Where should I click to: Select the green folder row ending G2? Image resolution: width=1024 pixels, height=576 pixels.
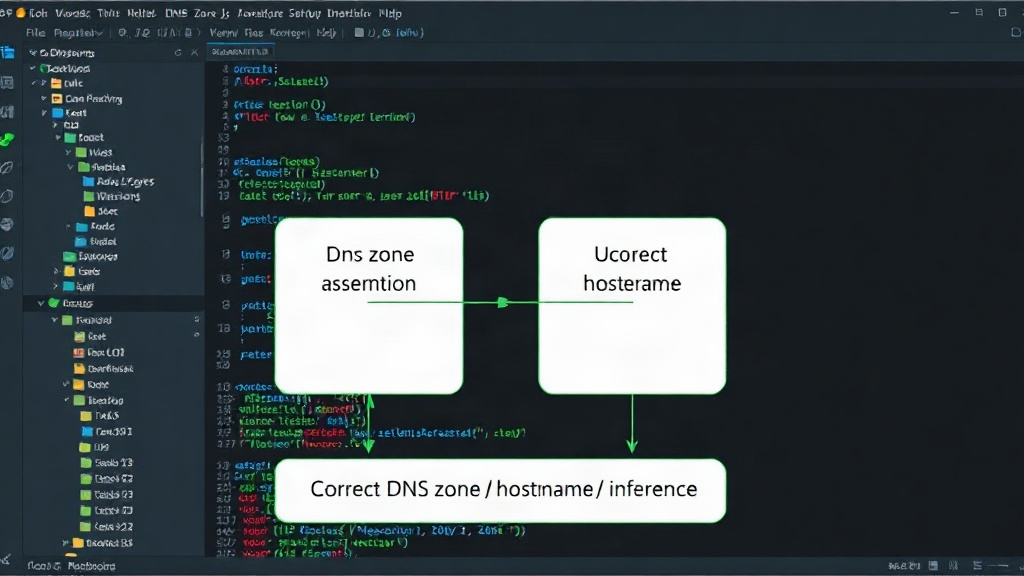click(106, 479)
